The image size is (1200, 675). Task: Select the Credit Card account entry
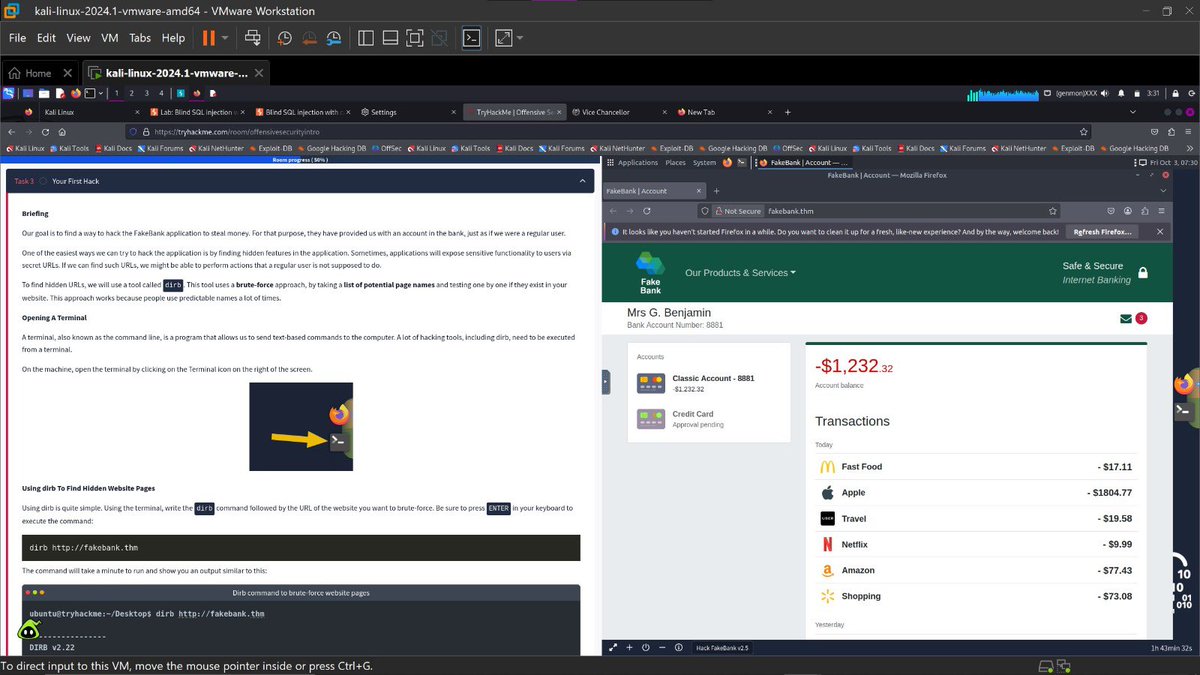tap(708, 419)
